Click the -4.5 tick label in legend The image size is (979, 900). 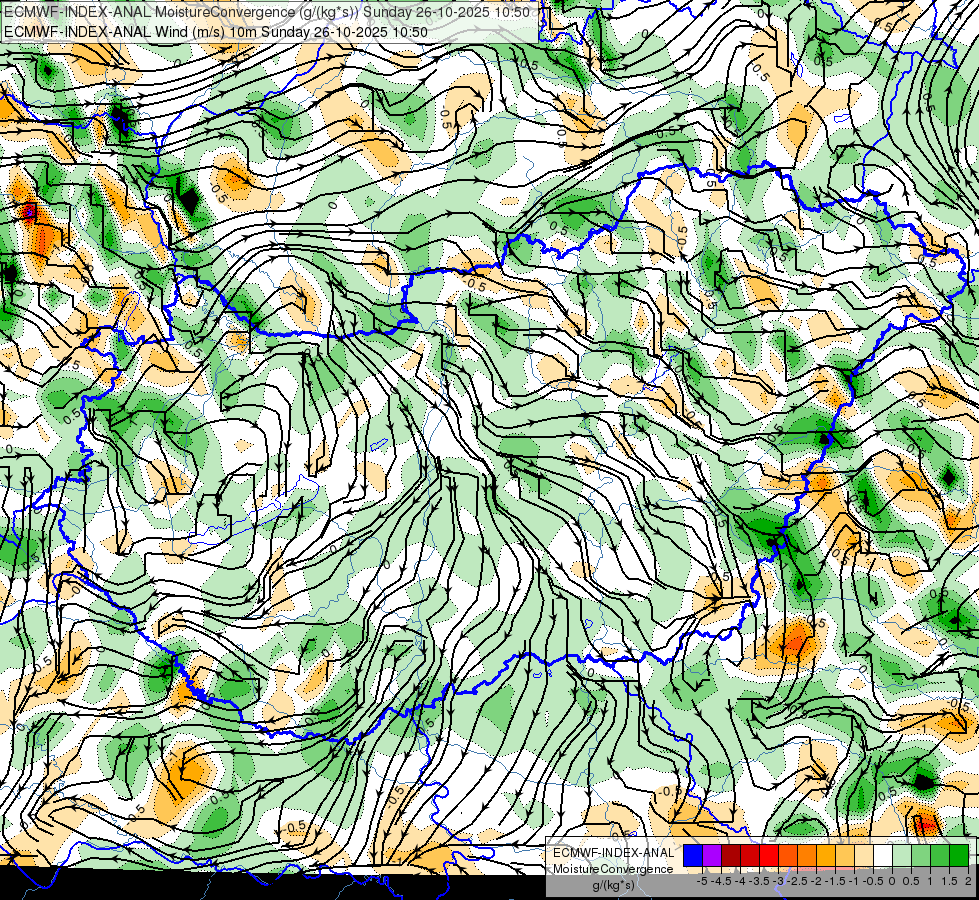(x=722, y=881)
